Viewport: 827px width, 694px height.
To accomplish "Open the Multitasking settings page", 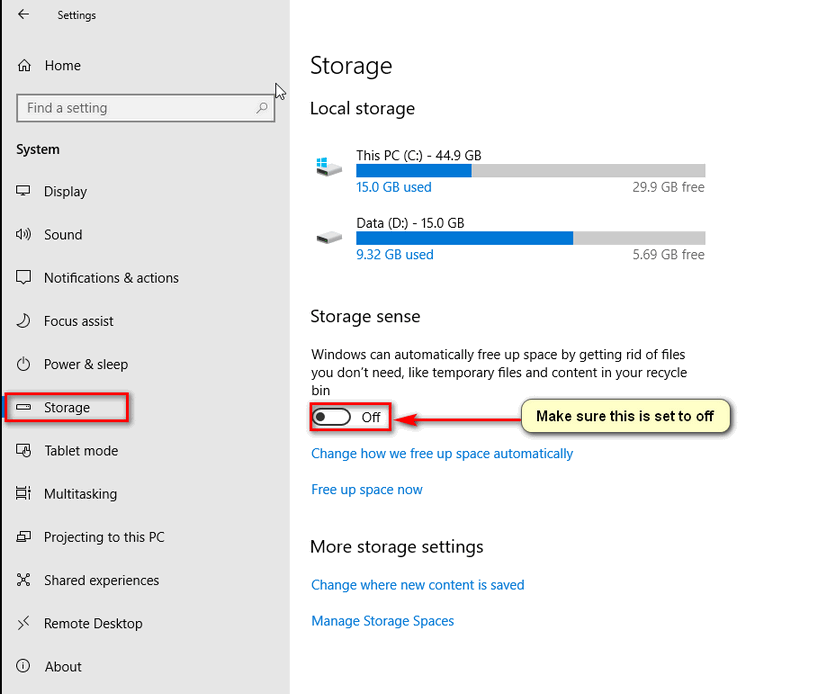I will pyautogui.click(x=80, y=494).
